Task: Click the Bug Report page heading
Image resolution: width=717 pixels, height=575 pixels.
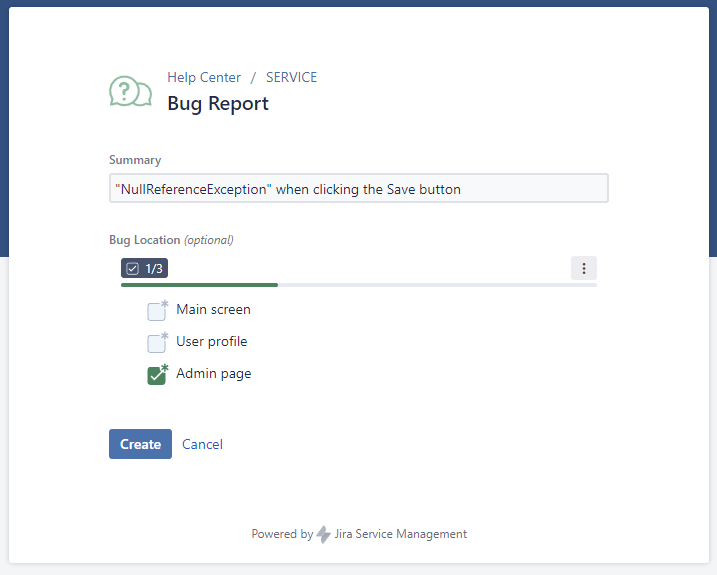Action: coord(217,103)
